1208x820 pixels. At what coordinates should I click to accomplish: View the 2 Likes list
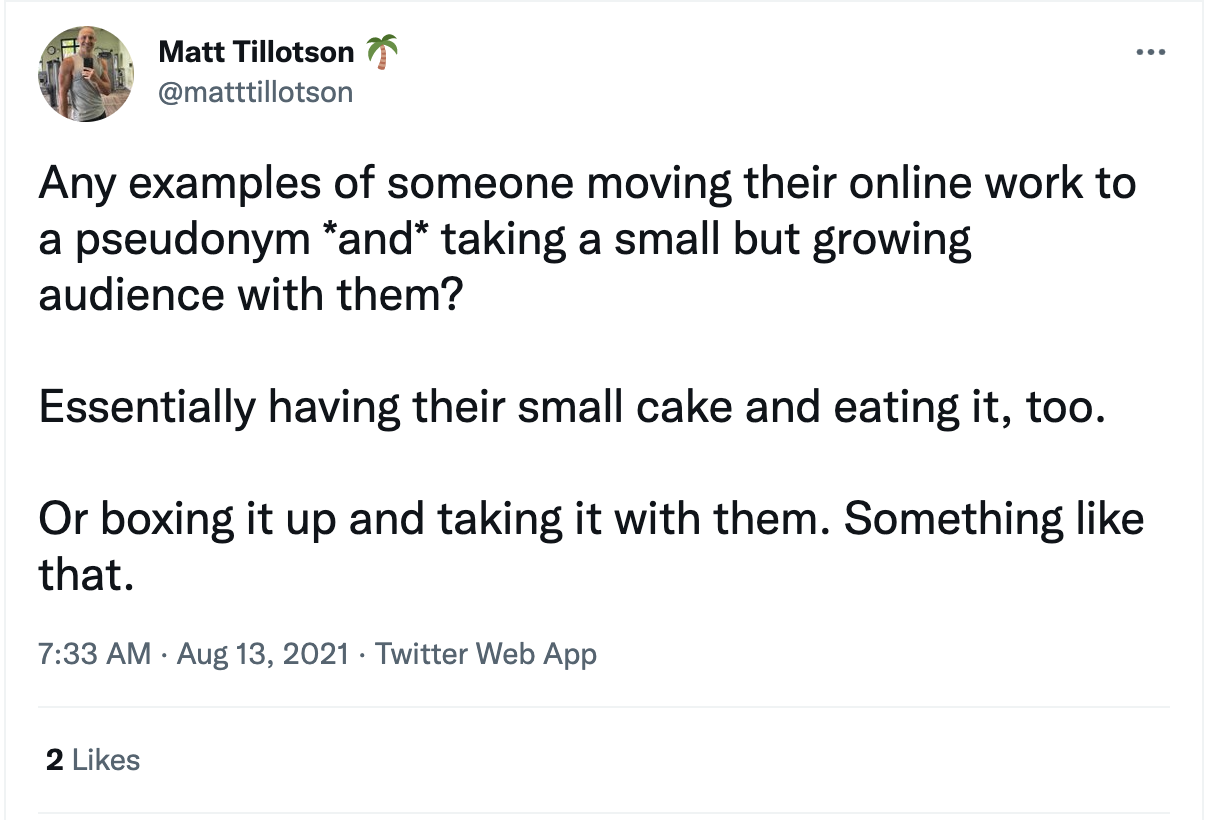[93, 760]
